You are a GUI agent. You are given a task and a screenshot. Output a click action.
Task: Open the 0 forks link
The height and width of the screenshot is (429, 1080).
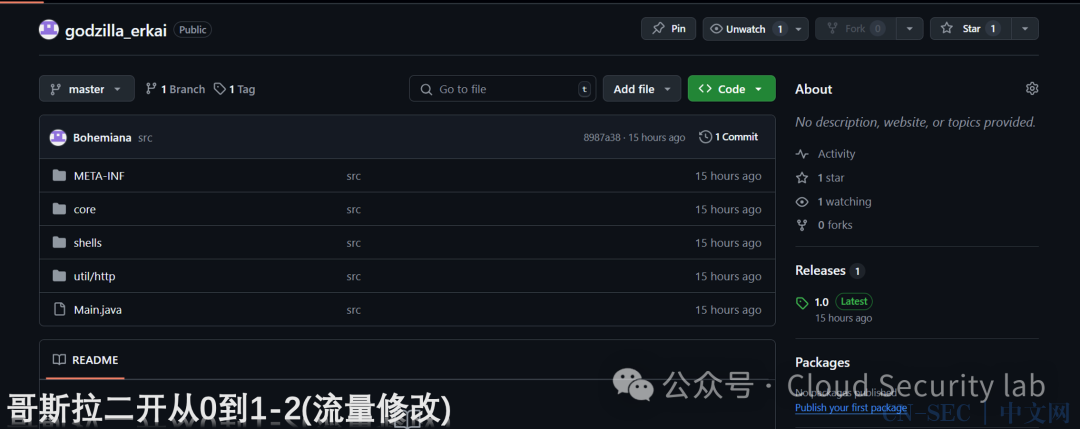point(824,225)
